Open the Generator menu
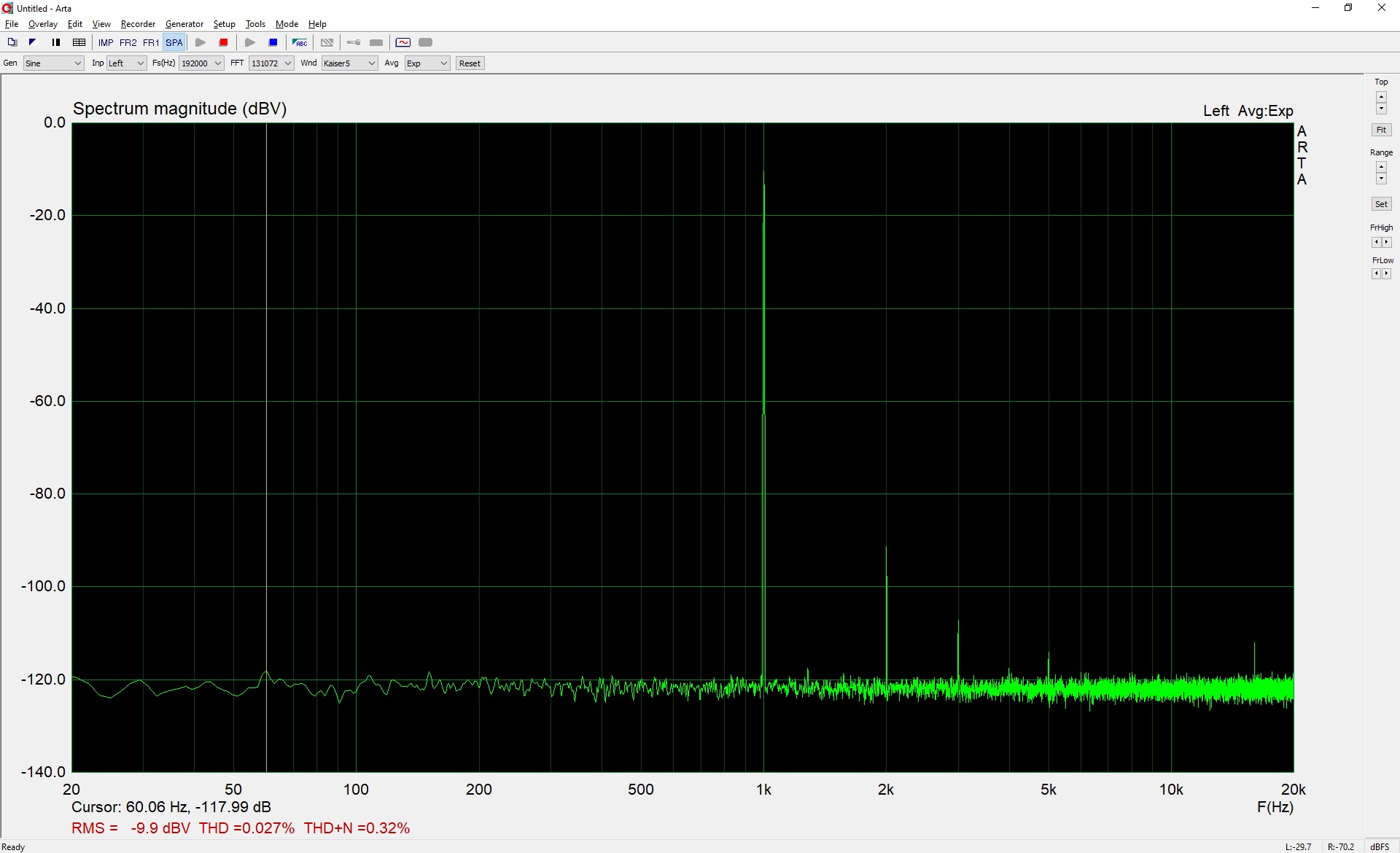This screenshot has width=1400, height=853. point(184,24)
